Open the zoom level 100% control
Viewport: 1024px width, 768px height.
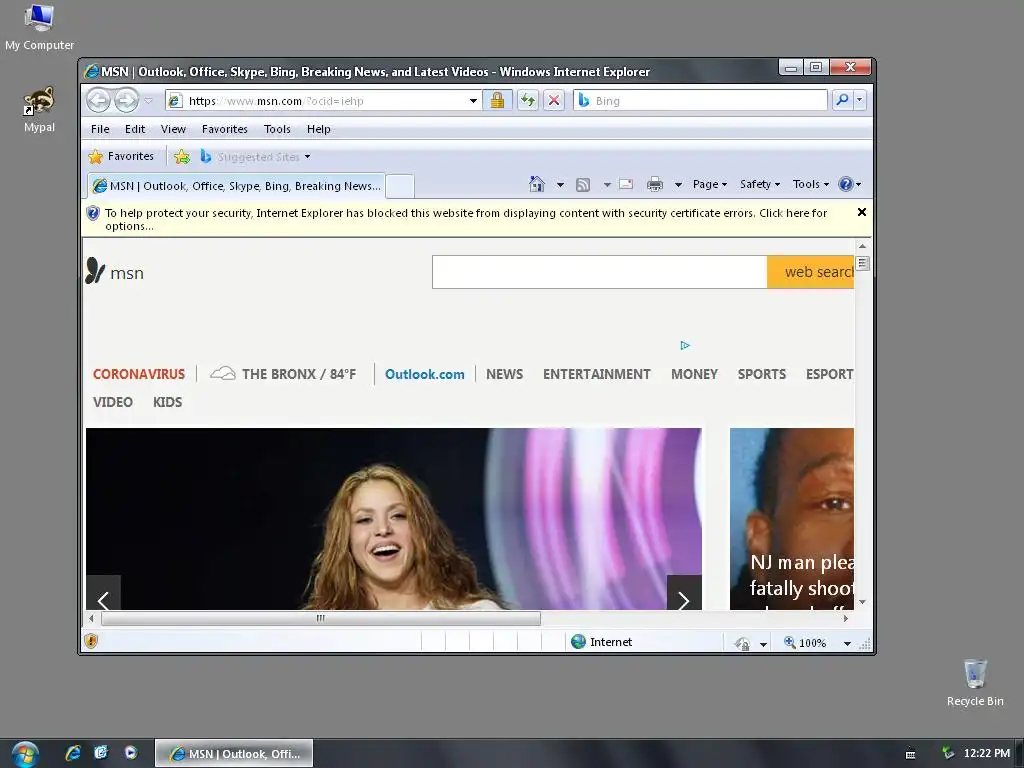tap(805, 643)
